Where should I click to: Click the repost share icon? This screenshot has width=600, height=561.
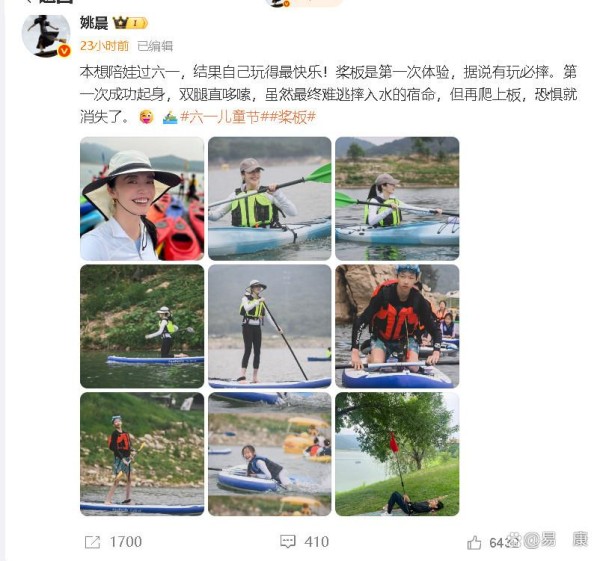pyautogui.click(x=92, y=542)
